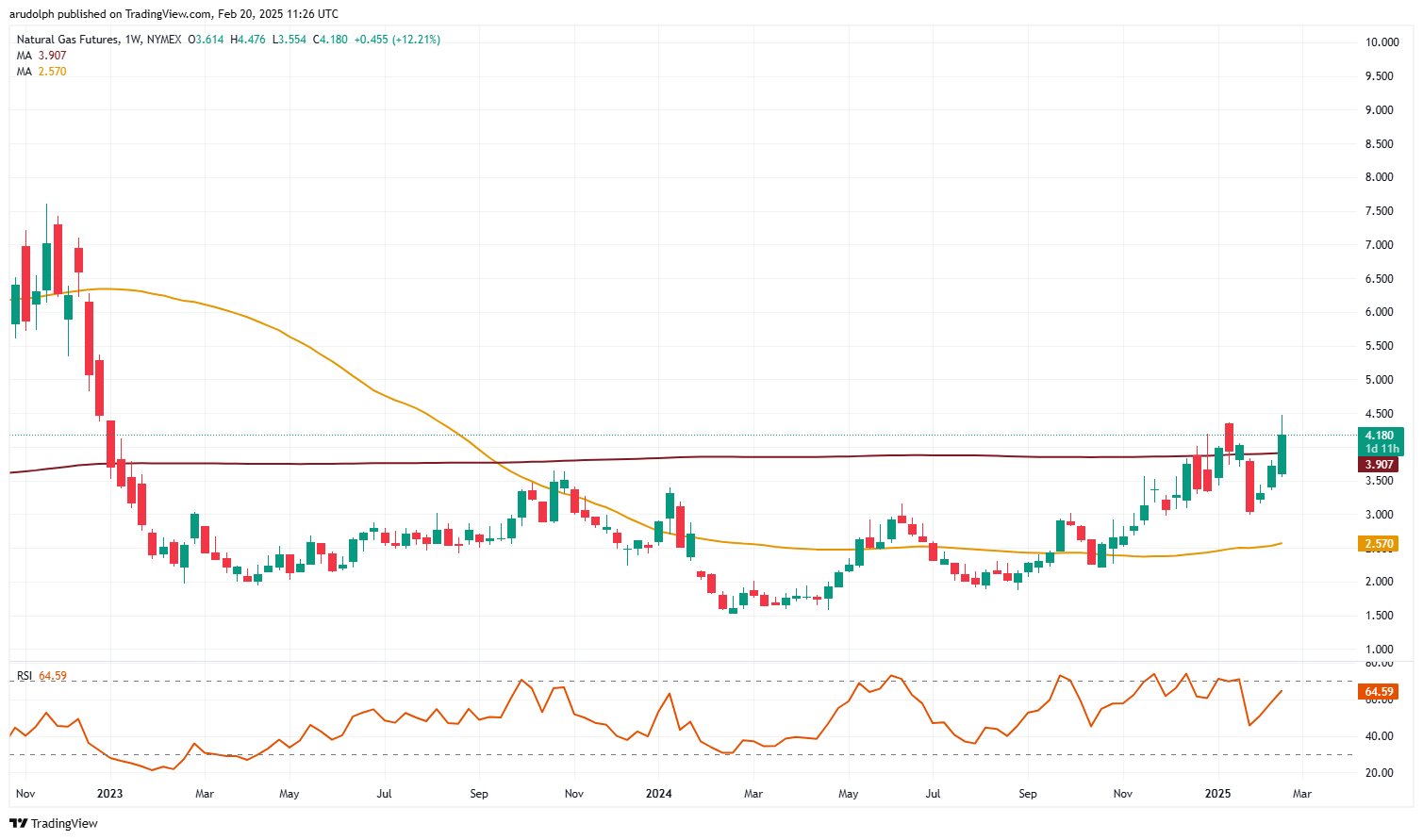1423x840 pixels.
Task: Click the MA 3.907 legend entry
Action: [x=41, y=56]
